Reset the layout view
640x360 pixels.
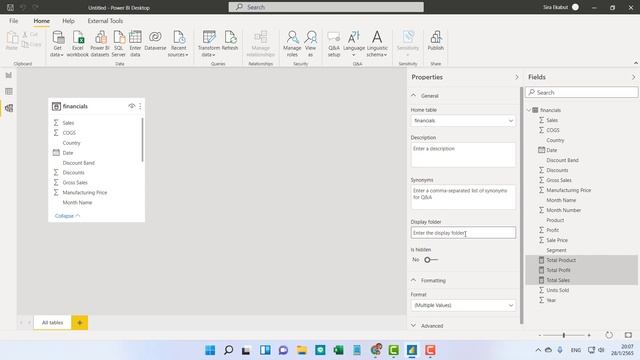(x=609, y=335)
